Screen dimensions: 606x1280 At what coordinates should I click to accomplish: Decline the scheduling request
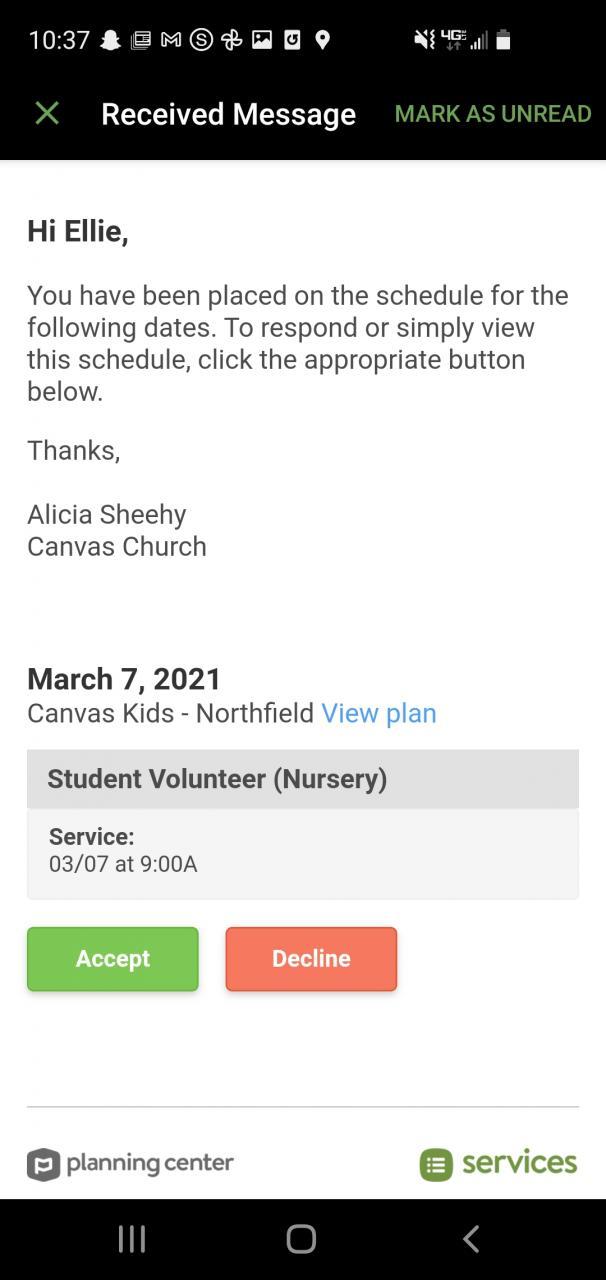click(311, 959)
